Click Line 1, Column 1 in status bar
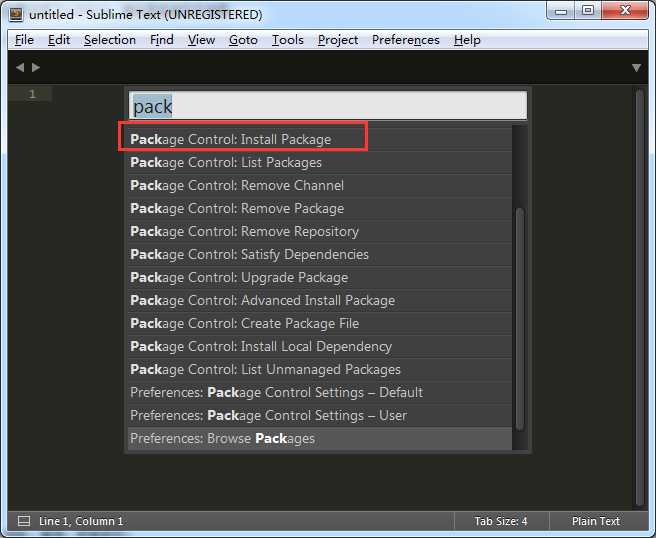 point(81,521)
